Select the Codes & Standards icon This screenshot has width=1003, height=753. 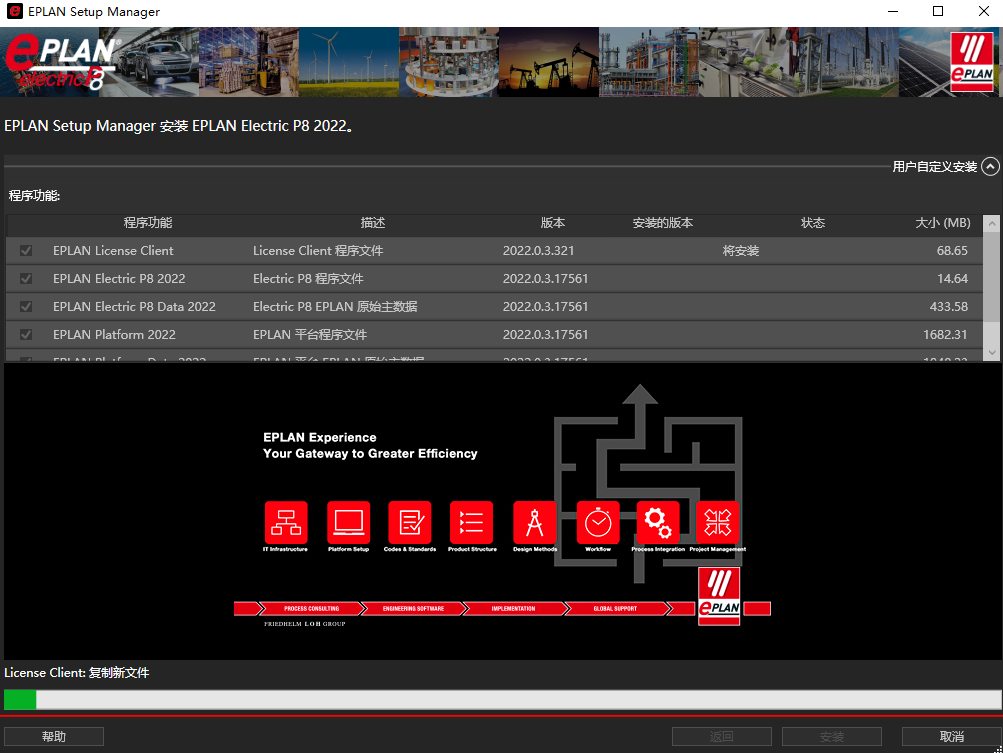coord(410,522)
